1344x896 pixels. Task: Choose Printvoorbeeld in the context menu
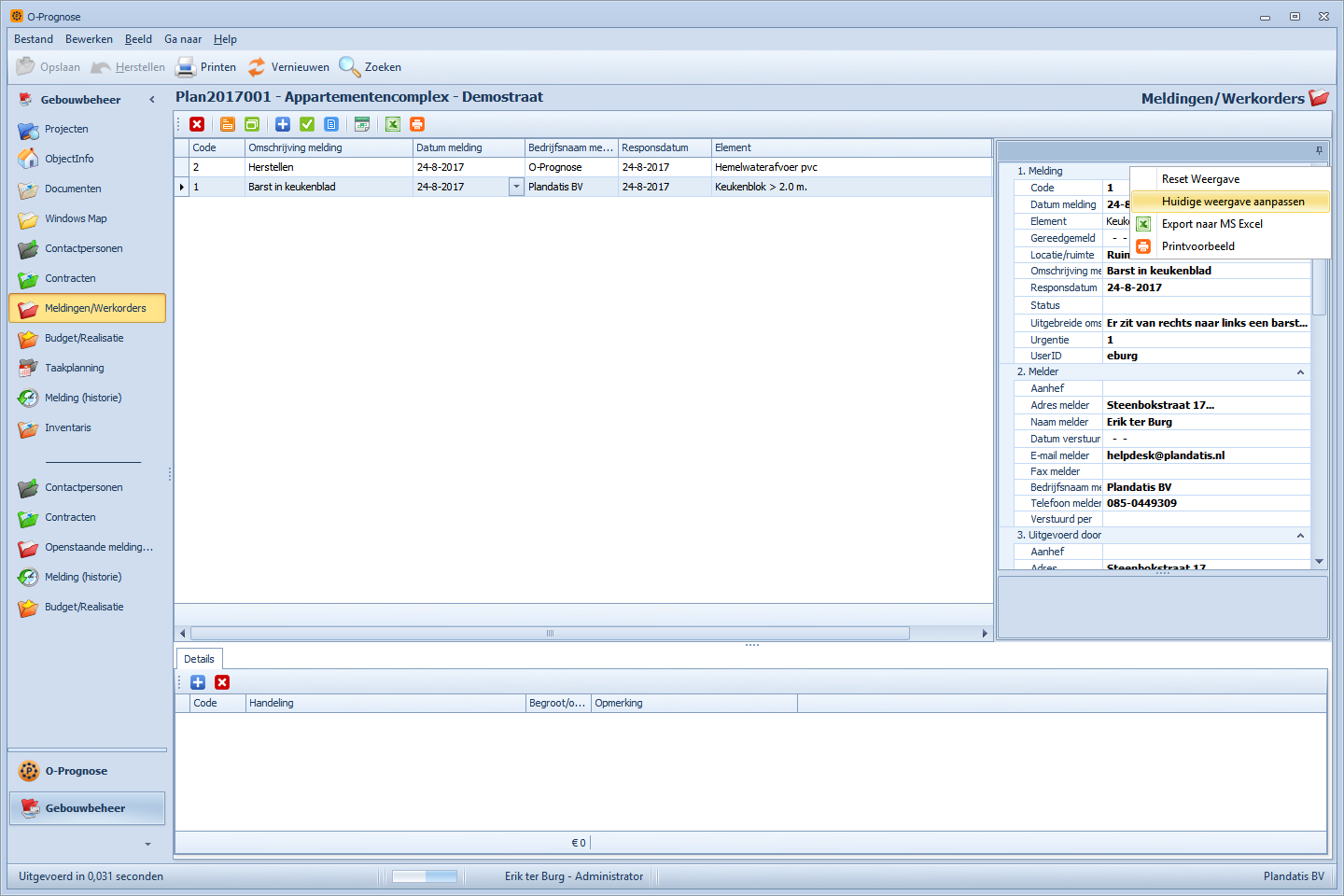point(1230,246)
